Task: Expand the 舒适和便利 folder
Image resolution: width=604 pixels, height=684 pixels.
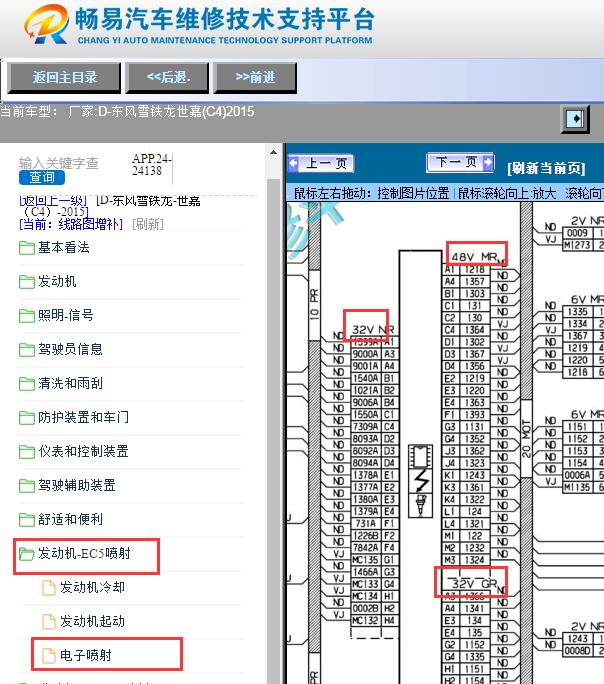Action: pyautogui.click(x=70, y=519)
